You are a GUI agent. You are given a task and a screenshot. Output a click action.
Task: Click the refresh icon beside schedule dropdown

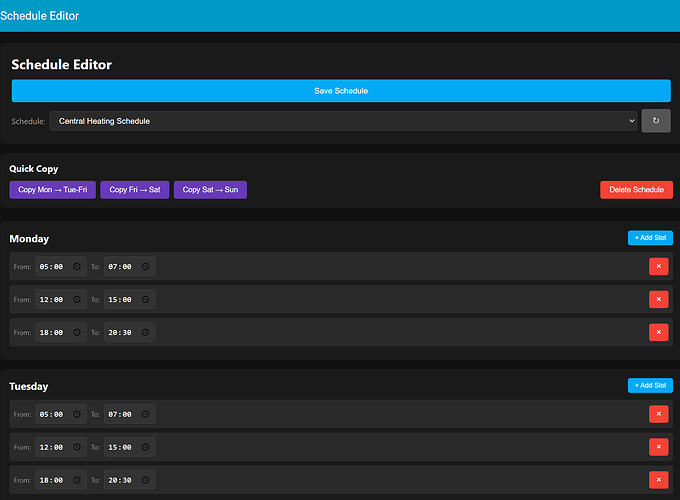[x=656, y=121]
